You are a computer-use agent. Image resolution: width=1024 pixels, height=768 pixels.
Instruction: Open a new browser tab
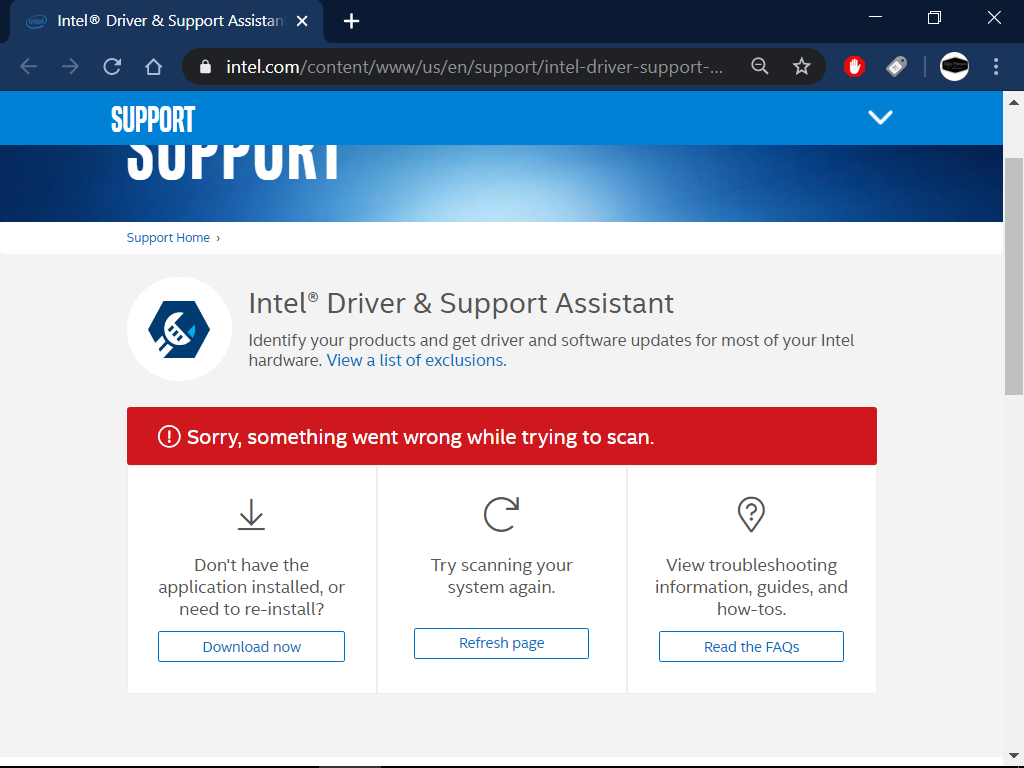[351, 22]
